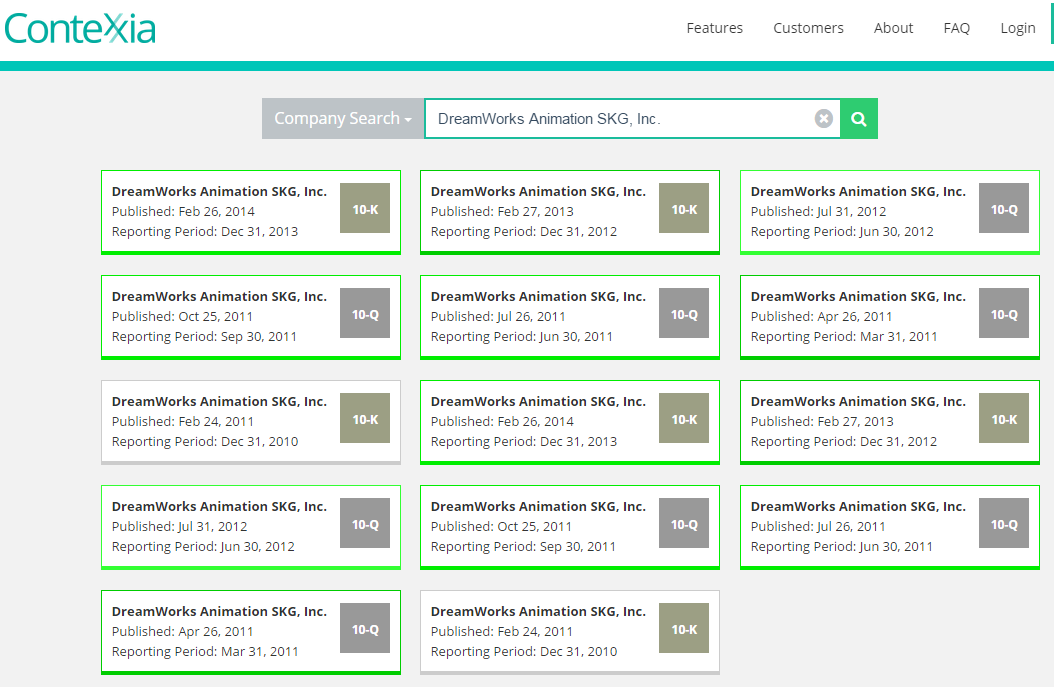The image size is (1054, 687).
Task: Open the second filing published Feb 24, 2011
Action: pyautogui.click(x=570, y=632)
